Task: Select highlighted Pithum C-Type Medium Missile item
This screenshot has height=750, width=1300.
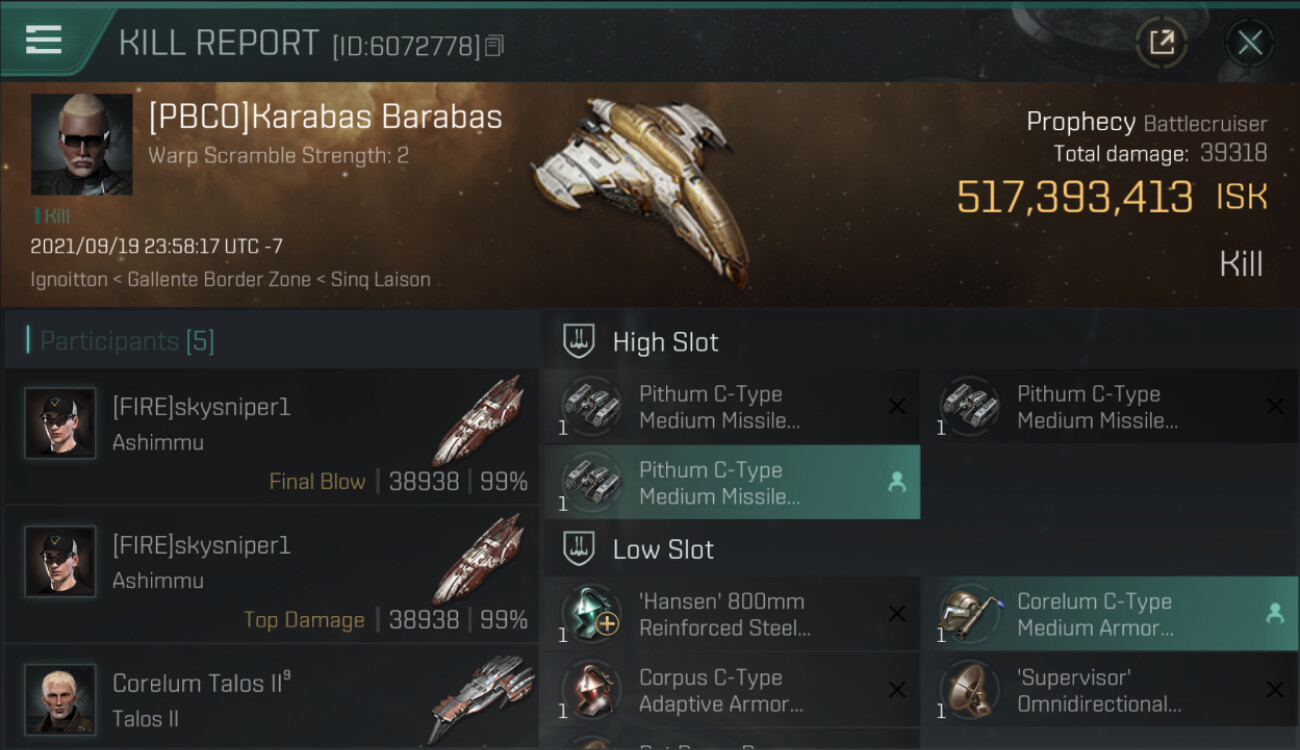Action: coord(732,482)
